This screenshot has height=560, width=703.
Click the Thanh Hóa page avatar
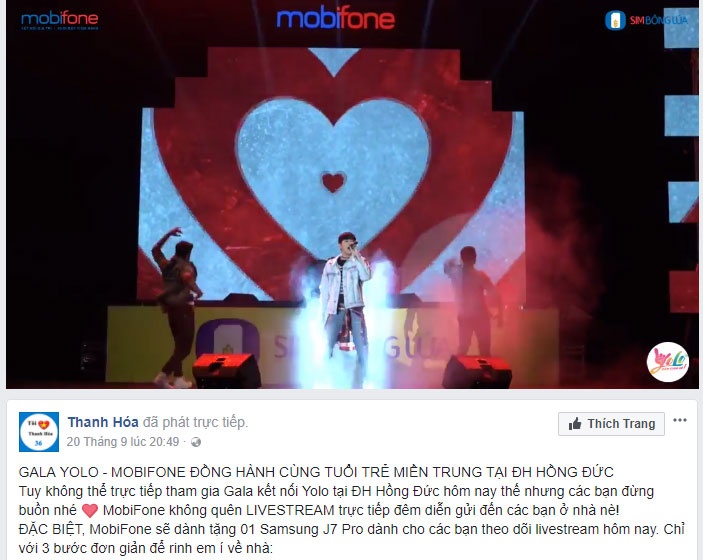(39, 432)
